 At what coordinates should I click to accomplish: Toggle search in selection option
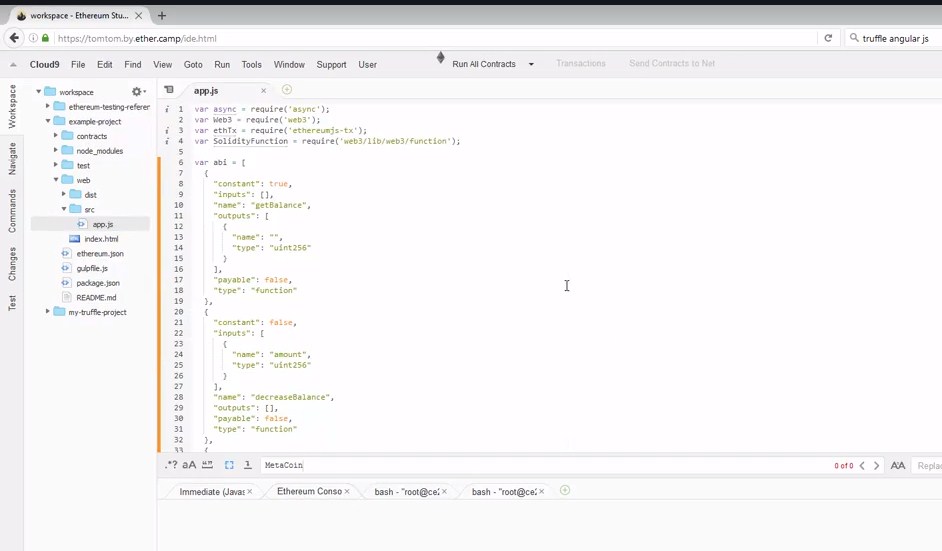coord(229,465)
